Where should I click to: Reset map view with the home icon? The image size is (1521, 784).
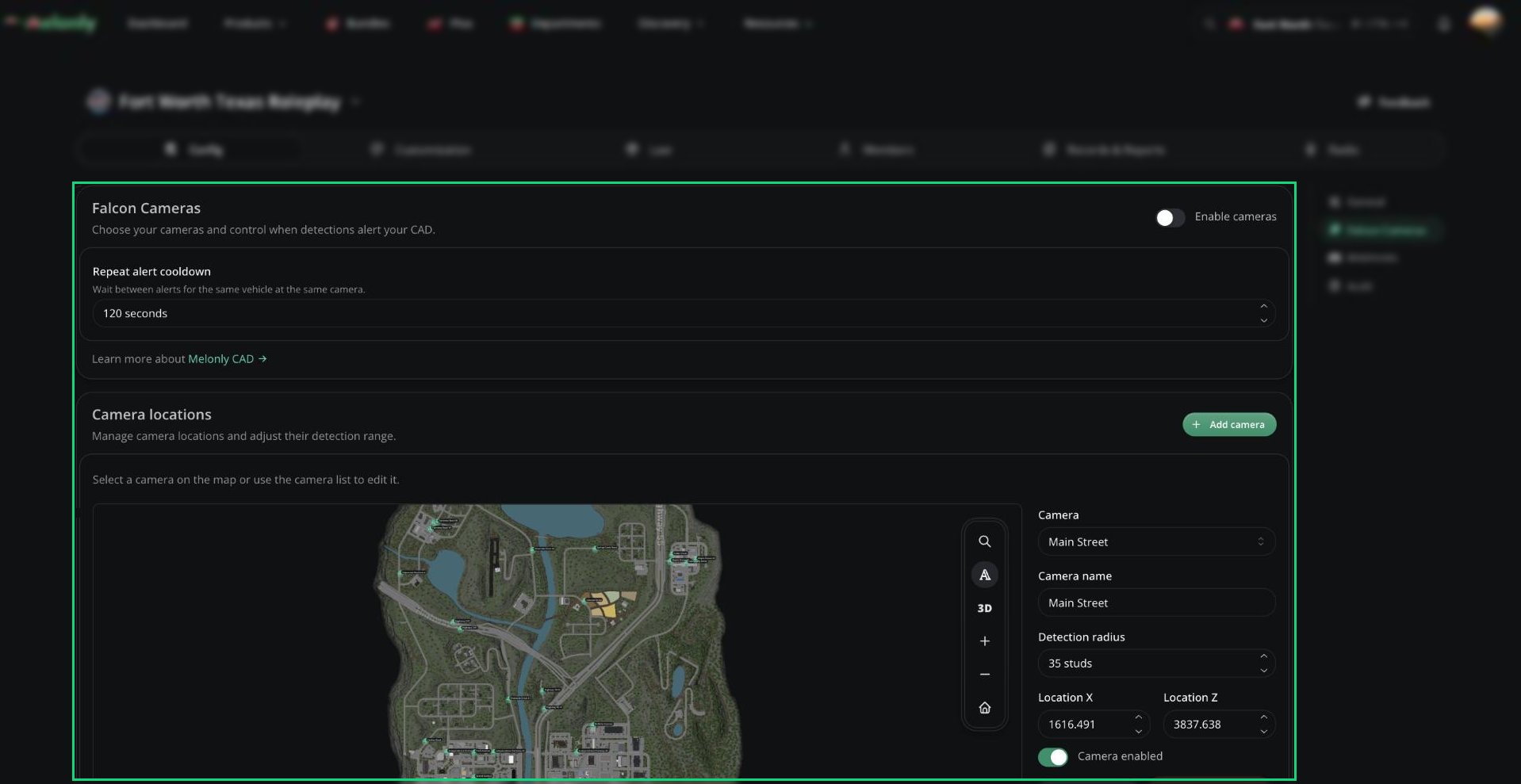tap(984, 708)
